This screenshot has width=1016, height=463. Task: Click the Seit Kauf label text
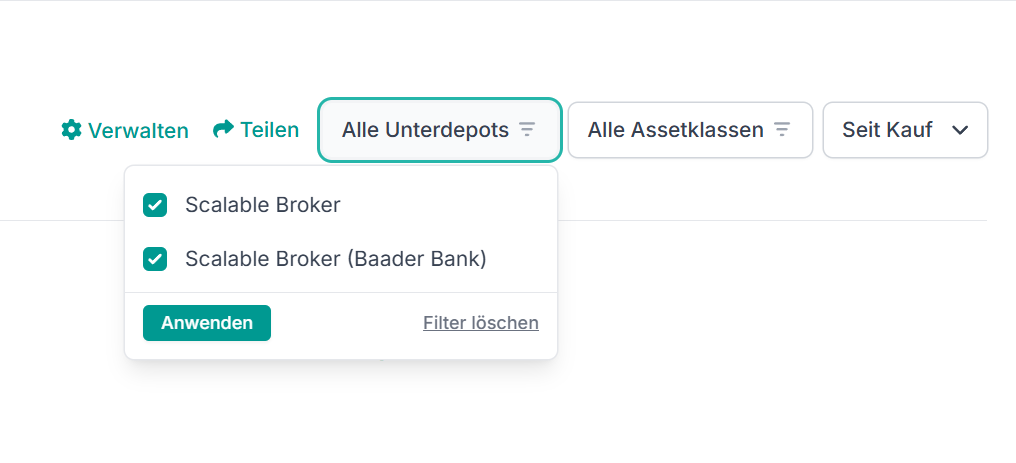tap(887, 130)
